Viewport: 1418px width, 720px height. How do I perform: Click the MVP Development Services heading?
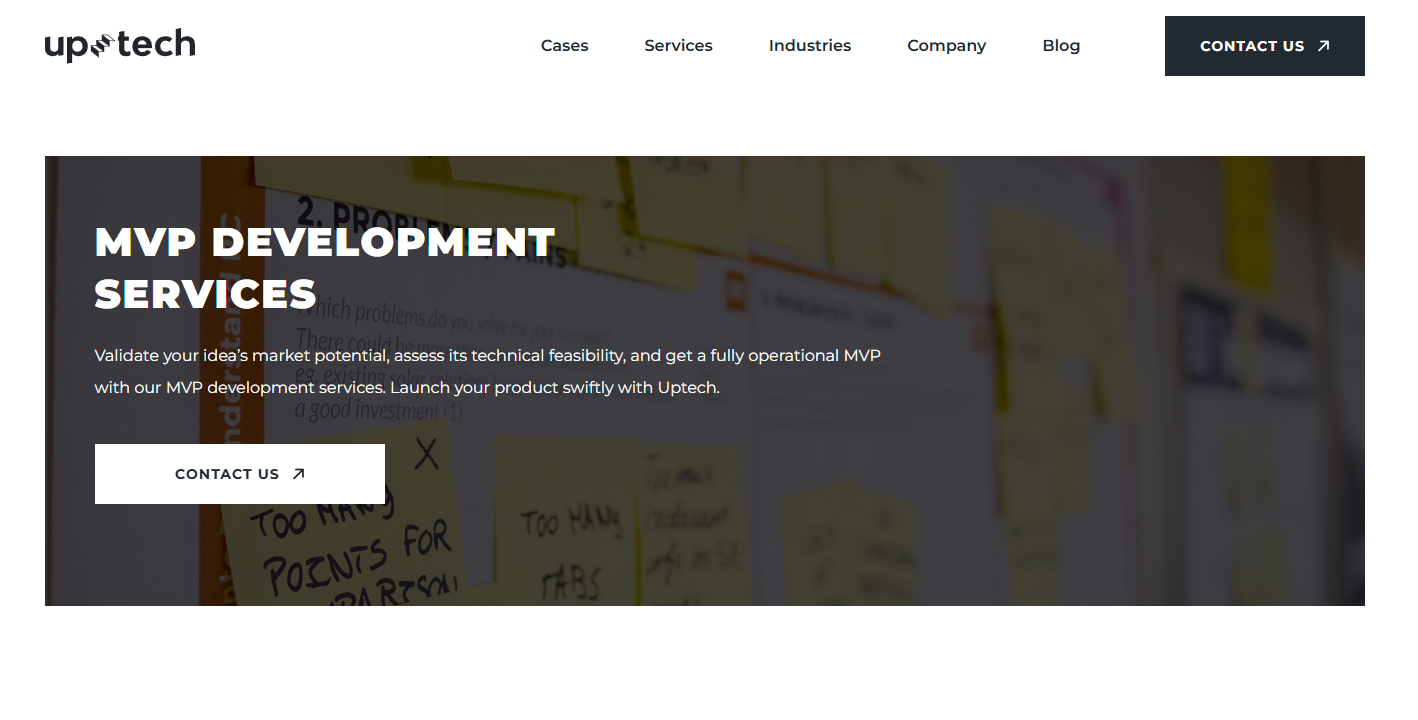[x=325, y=268]
